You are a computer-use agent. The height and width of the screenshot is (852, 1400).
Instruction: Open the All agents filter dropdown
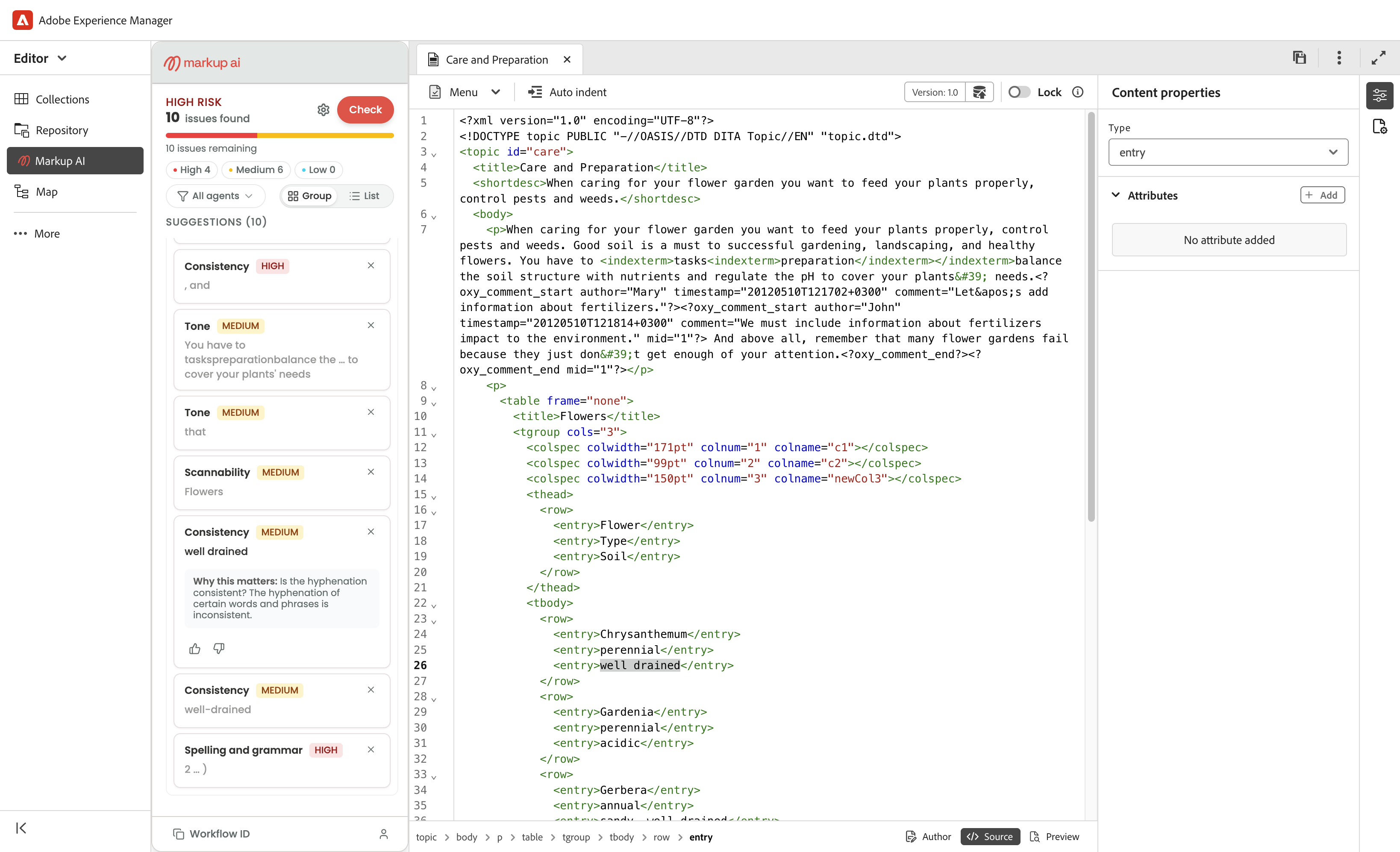(215, 195)
